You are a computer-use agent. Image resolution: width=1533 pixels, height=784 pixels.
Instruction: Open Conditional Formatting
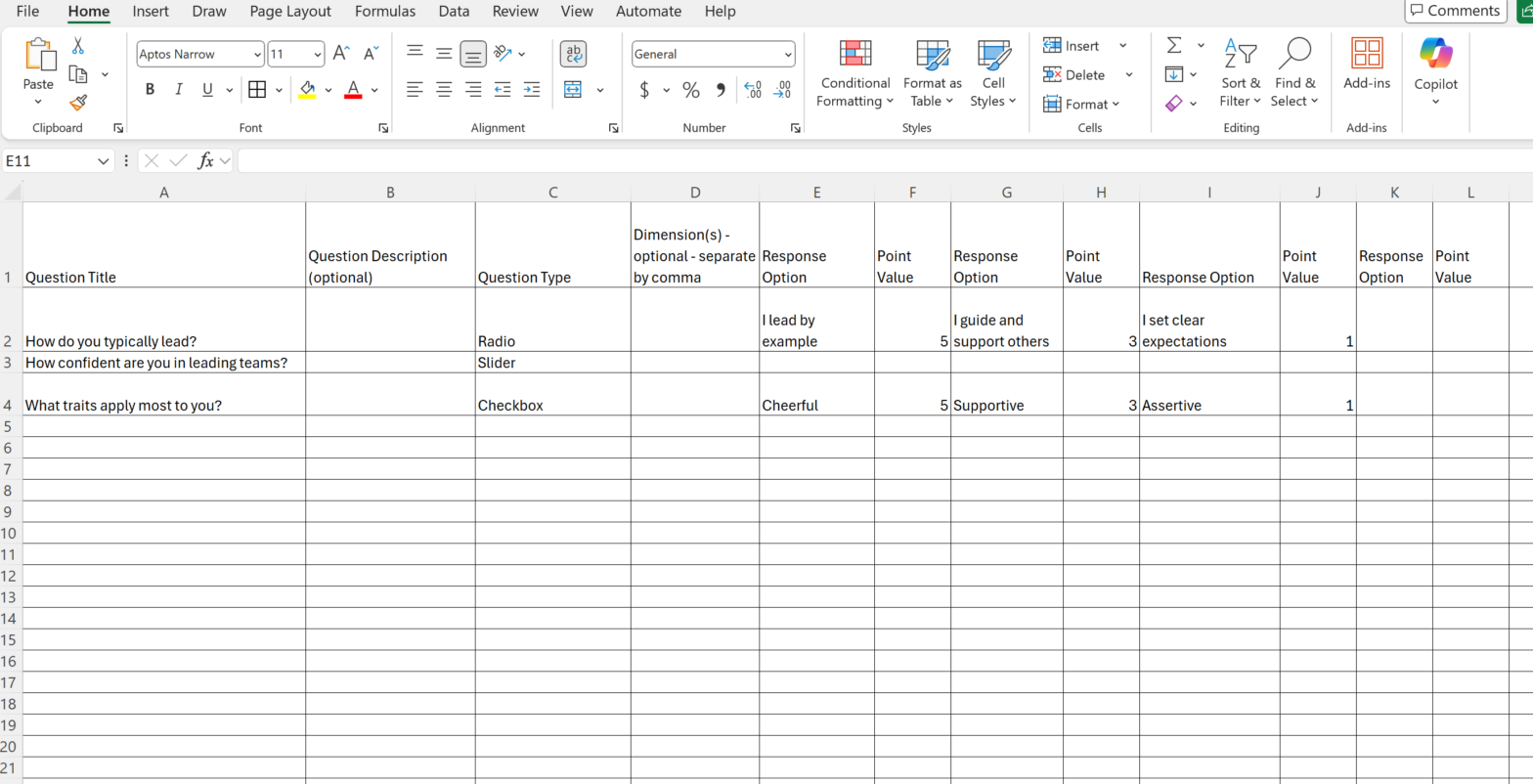pyautogui.click(x=855, y=74)
